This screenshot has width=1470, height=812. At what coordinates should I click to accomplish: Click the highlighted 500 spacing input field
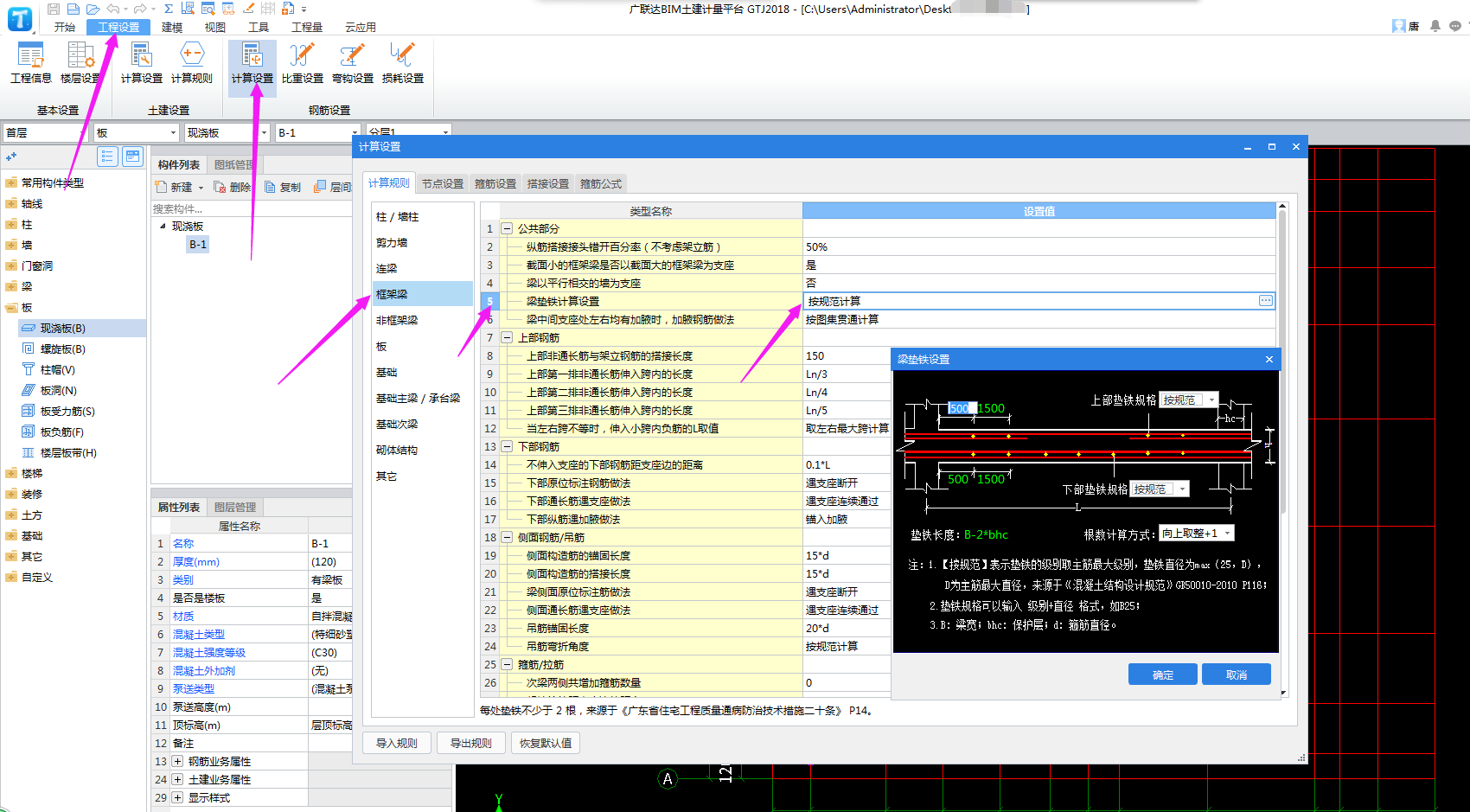(x=962, y=408)
